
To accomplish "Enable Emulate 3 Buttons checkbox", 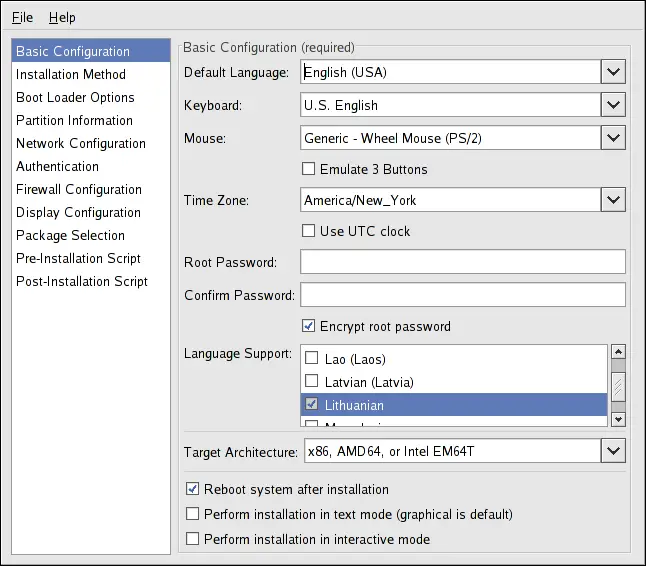I will tap(309, 169).
